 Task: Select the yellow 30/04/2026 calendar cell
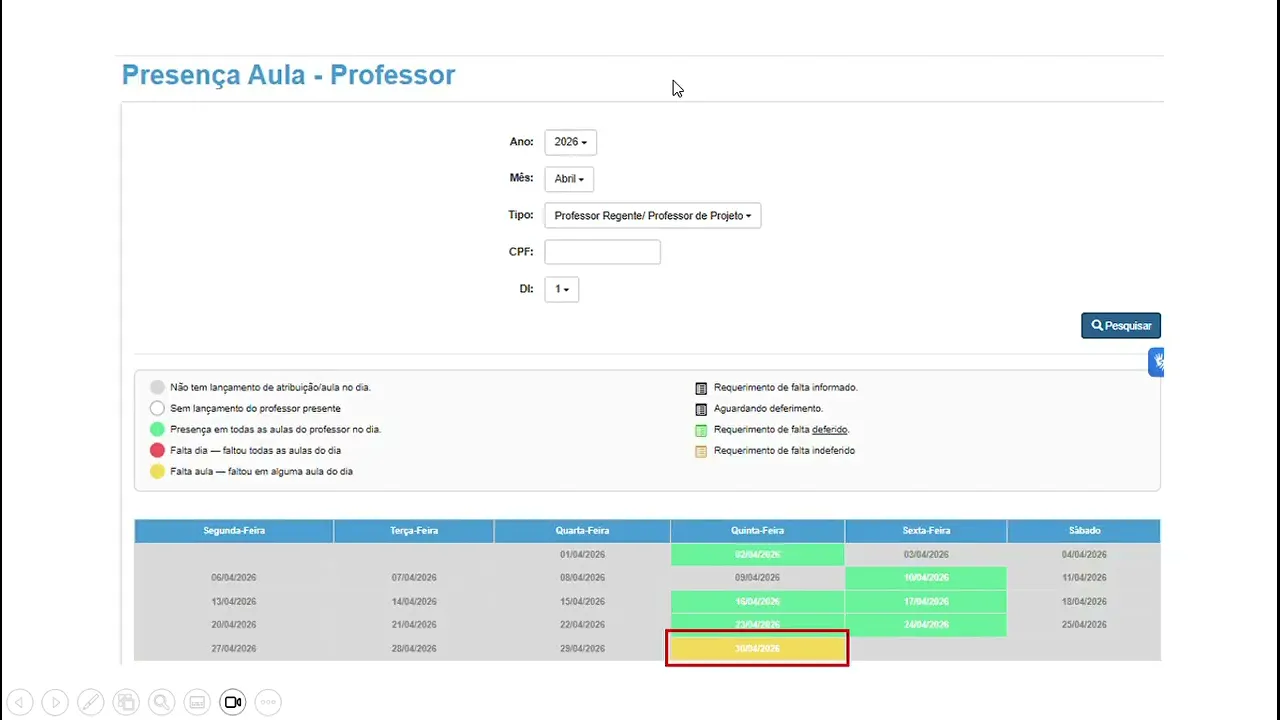757,649
